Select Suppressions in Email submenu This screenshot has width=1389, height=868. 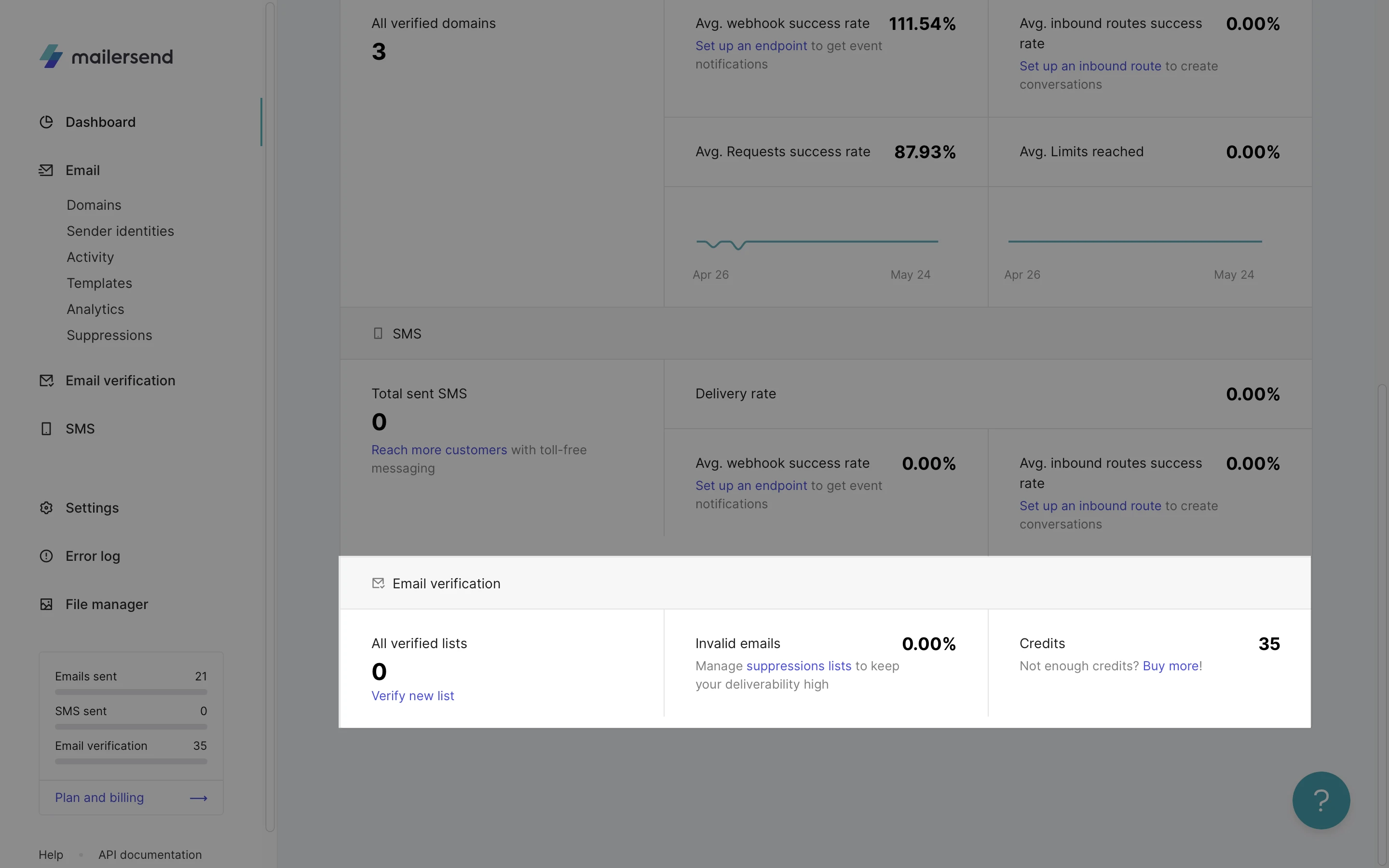pyautogui.click(x=109, y=335)
